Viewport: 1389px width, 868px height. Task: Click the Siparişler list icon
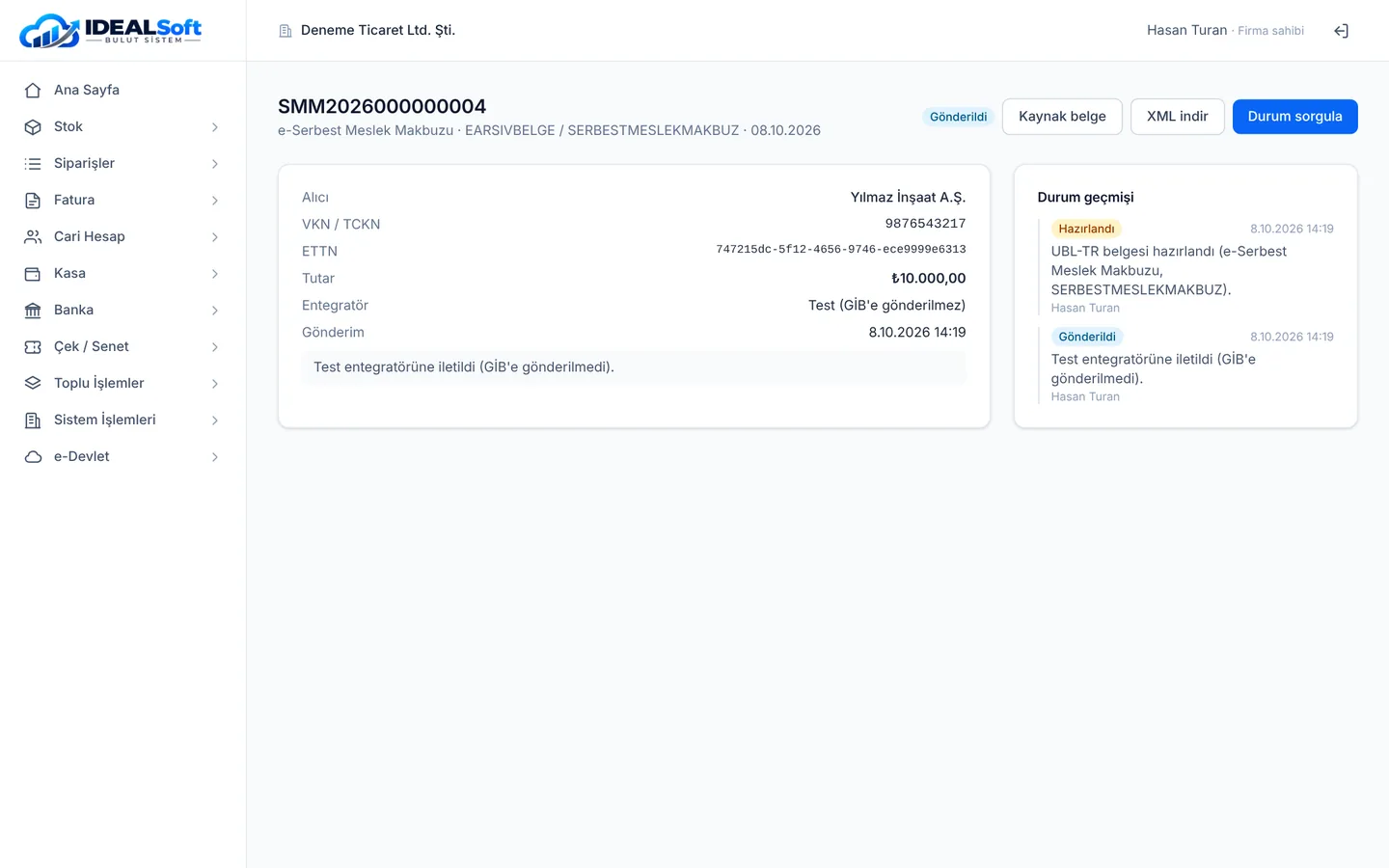[x=33, y=163]
